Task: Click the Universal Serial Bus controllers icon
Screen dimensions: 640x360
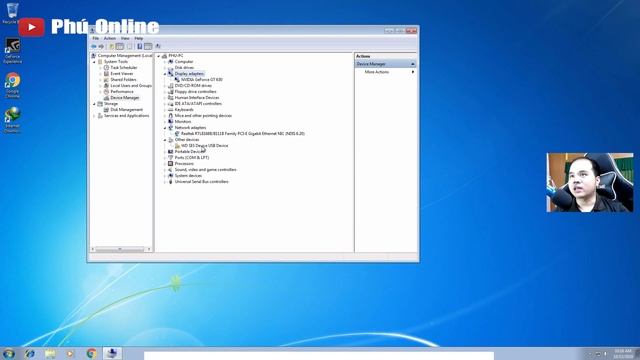Action: [x=171, y=182]
